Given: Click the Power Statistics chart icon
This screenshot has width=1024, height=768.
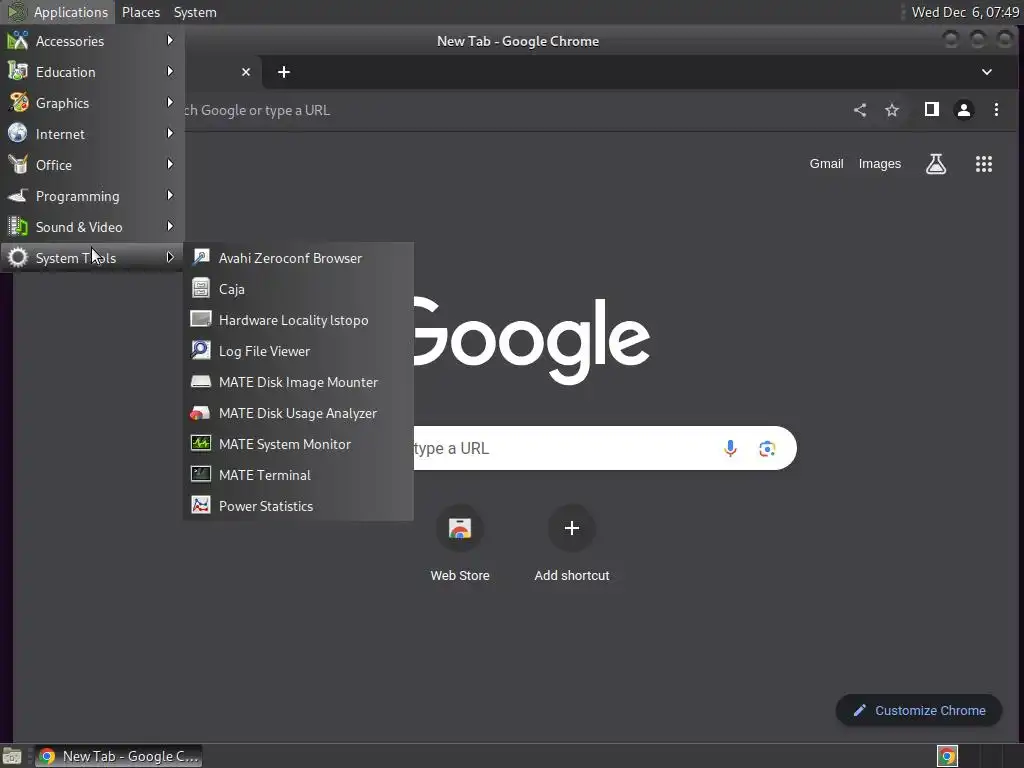Looking at the screenshot, I should (200, 505).
